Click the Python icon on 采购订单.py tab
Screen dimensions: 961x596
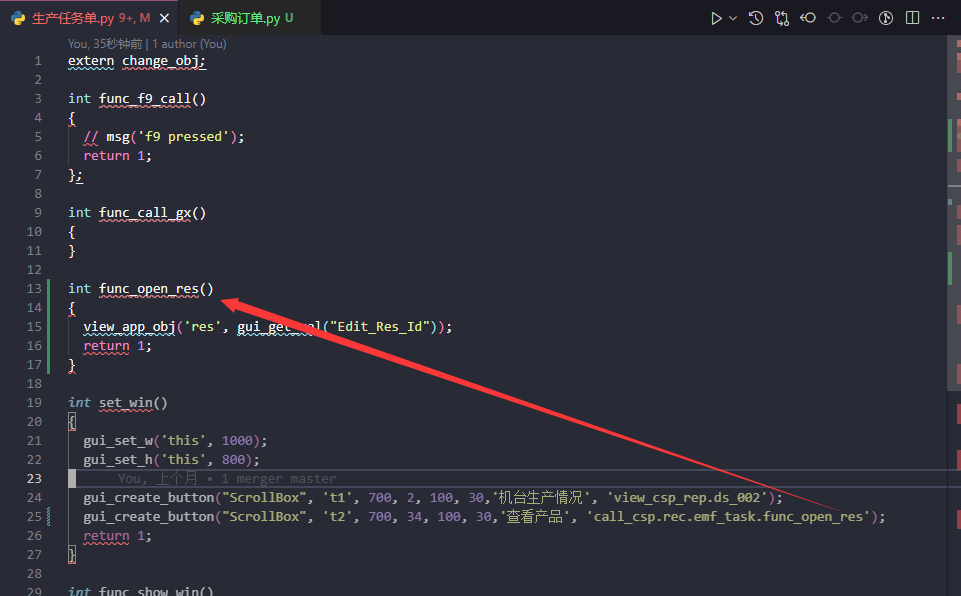pyautogui.click(x=197, y=18)
